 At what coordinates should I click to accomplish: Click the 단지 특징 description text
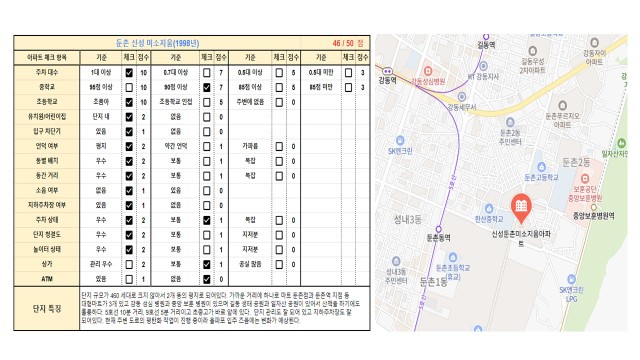(221, 308)
